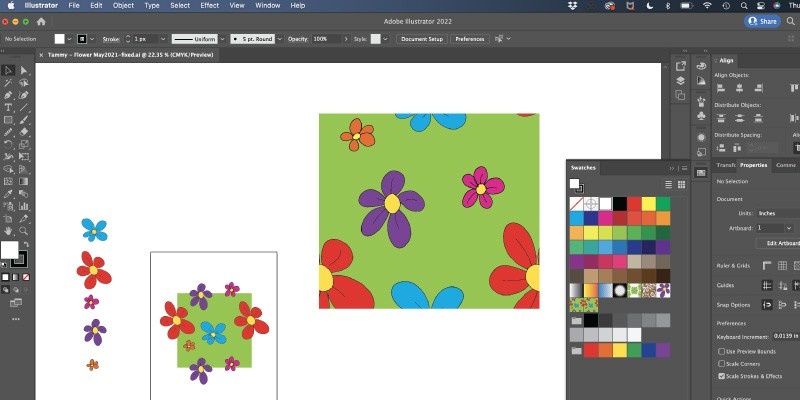Switch to the Transform panel tab
Viewport: 800px width, 400px height.
[x=725, y=165]
